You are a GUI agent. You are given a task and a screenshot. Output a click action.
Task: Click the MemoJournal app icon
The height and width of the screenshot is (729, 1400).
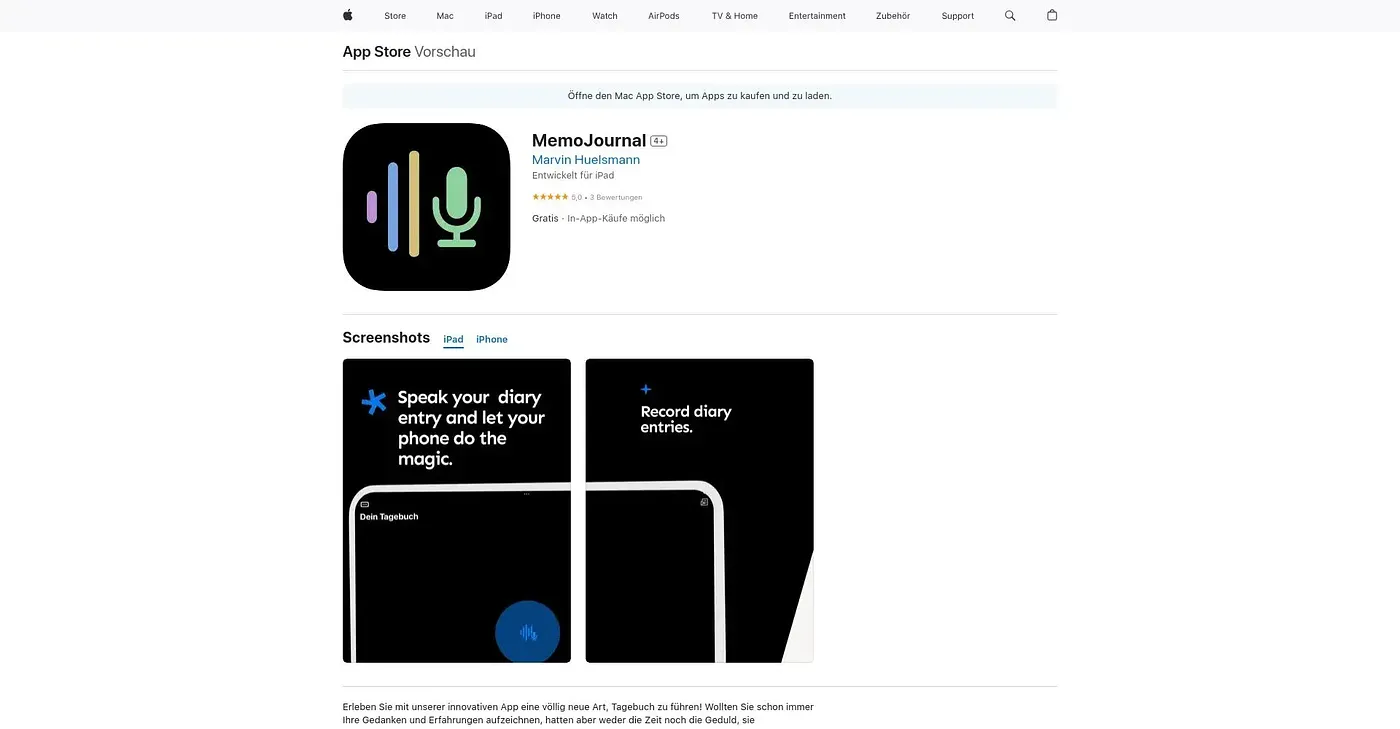pos(426,207)
